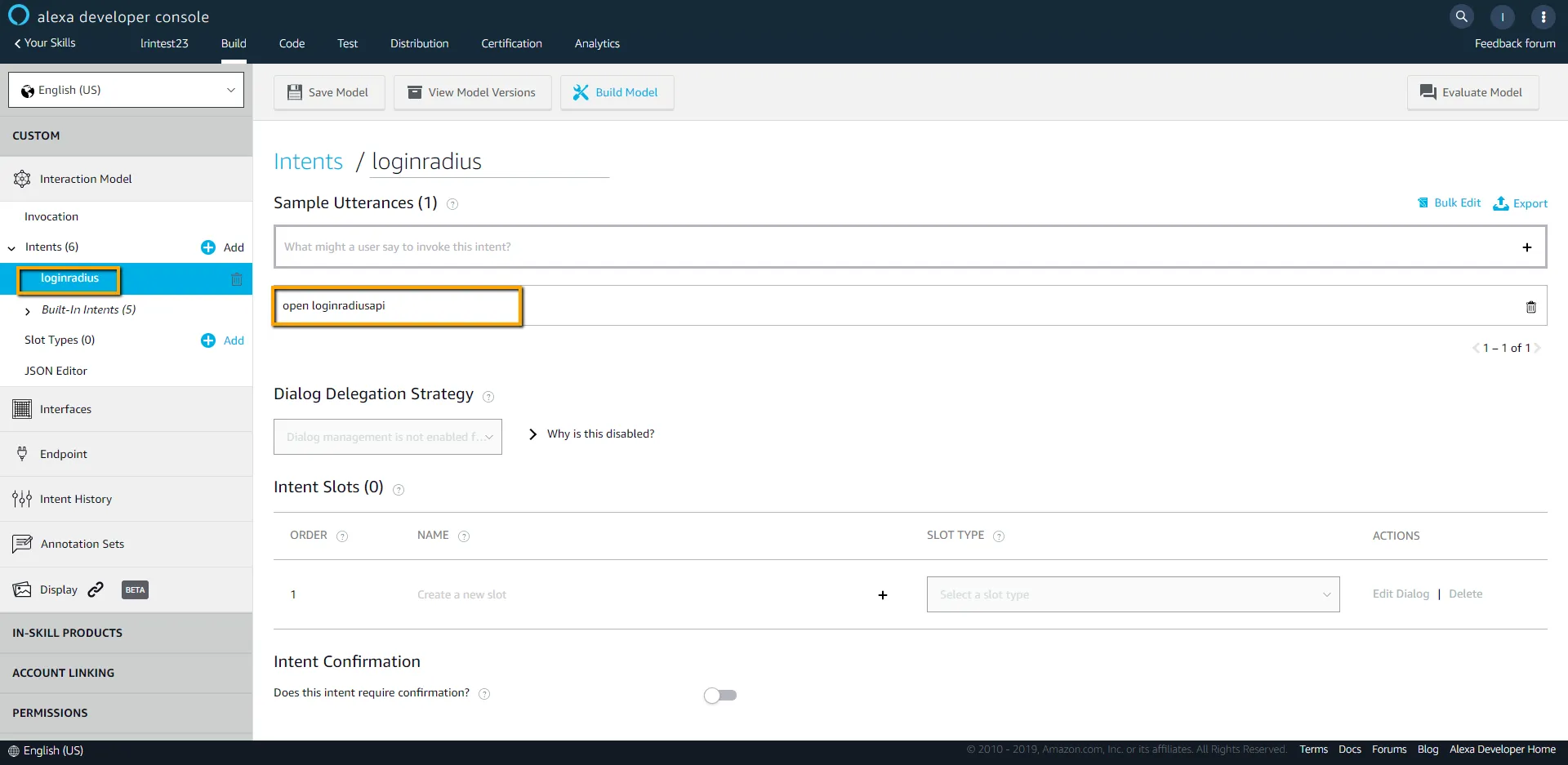Open the Bulk Edit link
The width and height of the screenshot is (1568, 765).
(x=1449, y=203)
